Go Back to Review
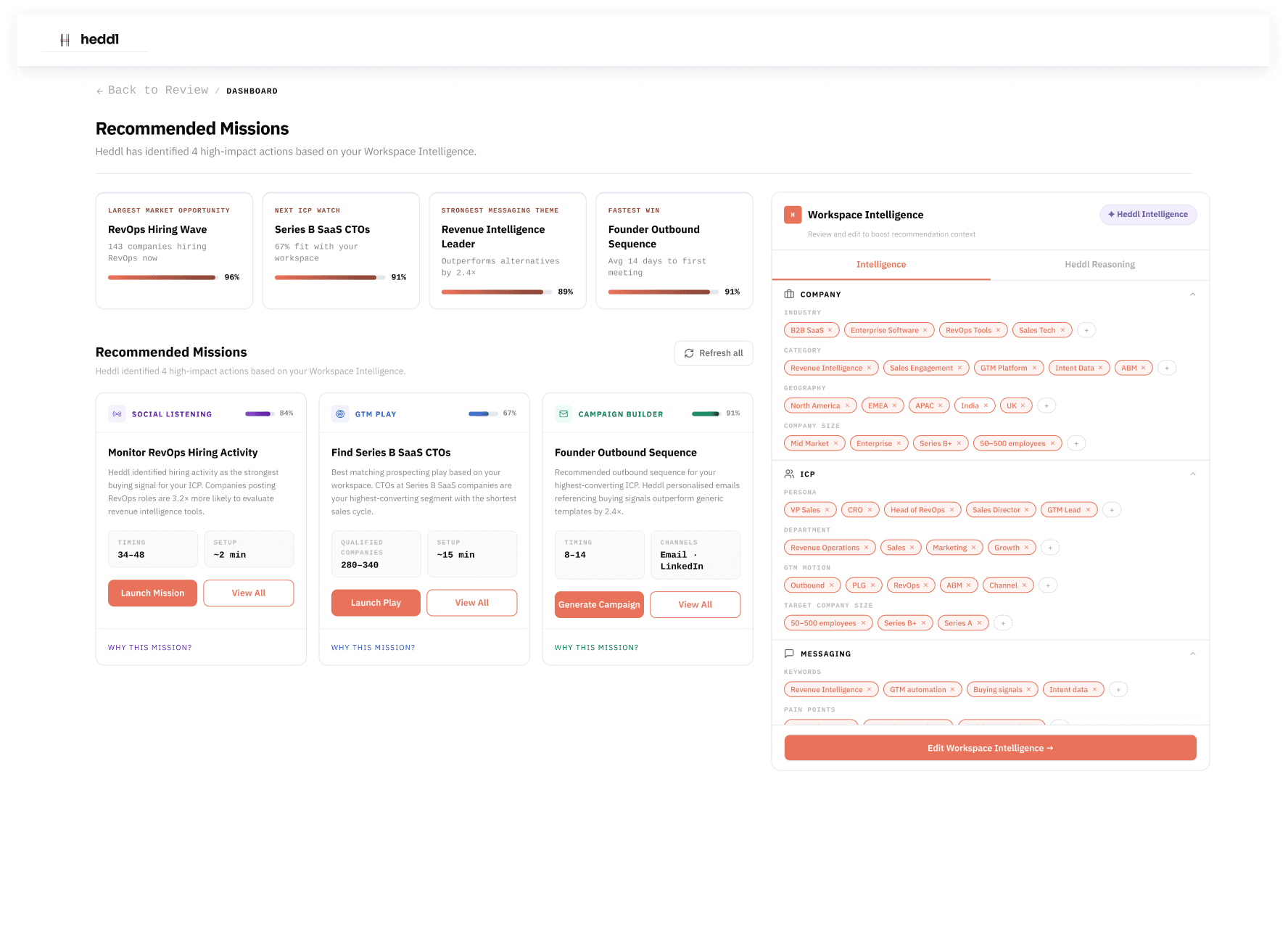 (x=158, y=91)
